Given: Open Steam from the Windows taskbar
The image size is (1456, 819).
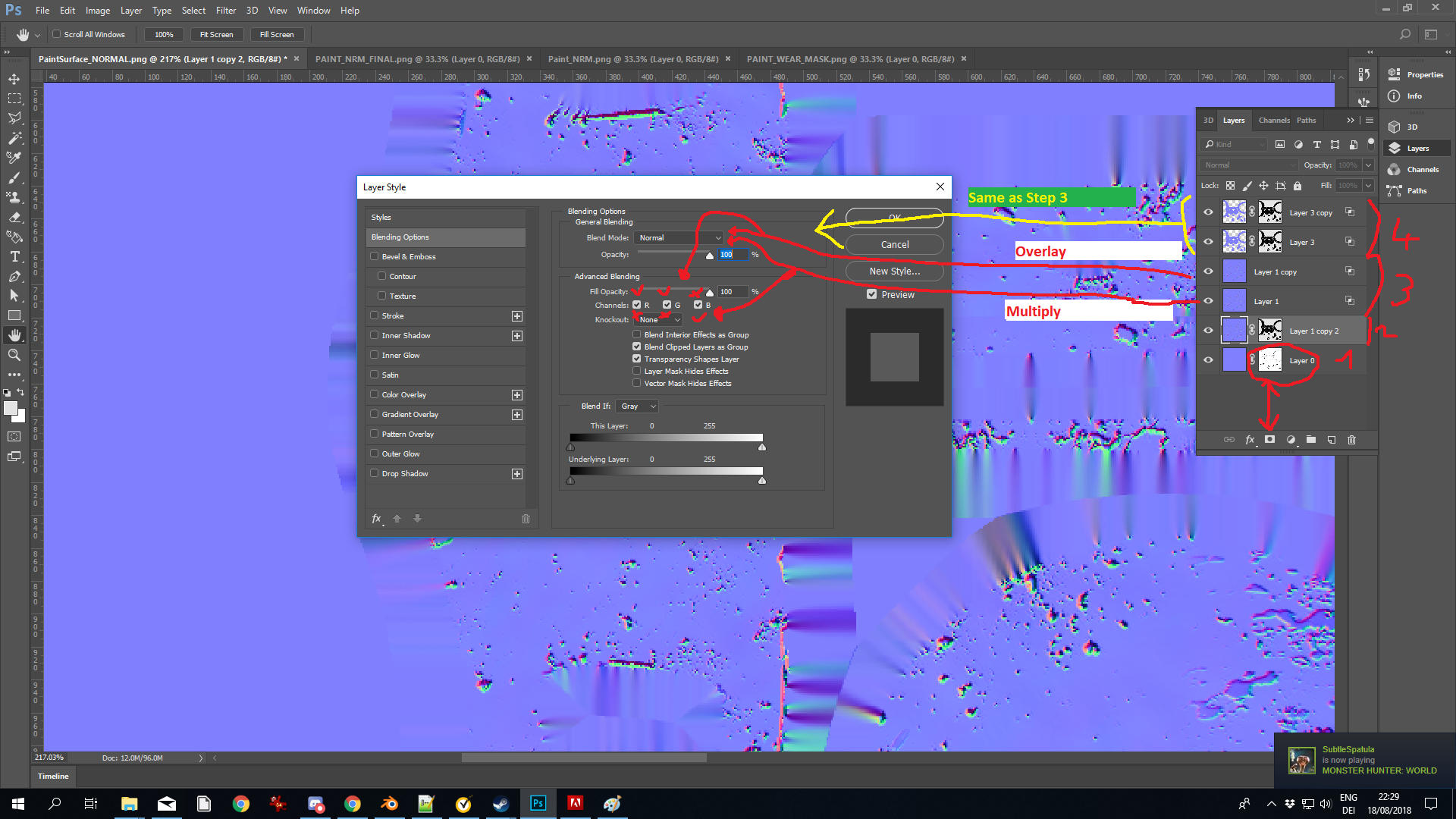Looking at the screenshot, I should (x=500, y=804).
